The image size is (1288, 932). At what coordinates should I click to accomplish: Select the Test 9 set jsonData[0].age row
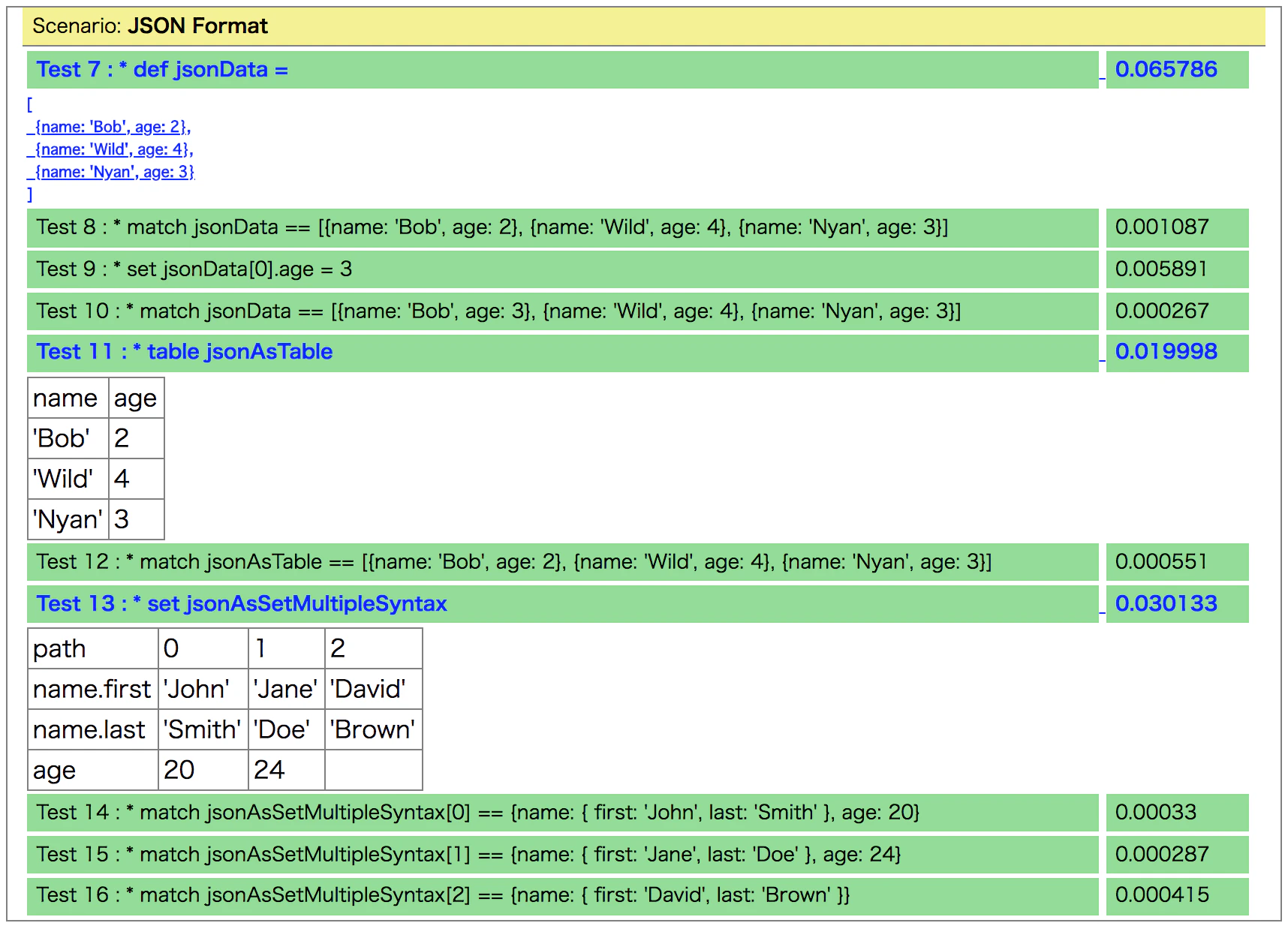click(563, 269)
